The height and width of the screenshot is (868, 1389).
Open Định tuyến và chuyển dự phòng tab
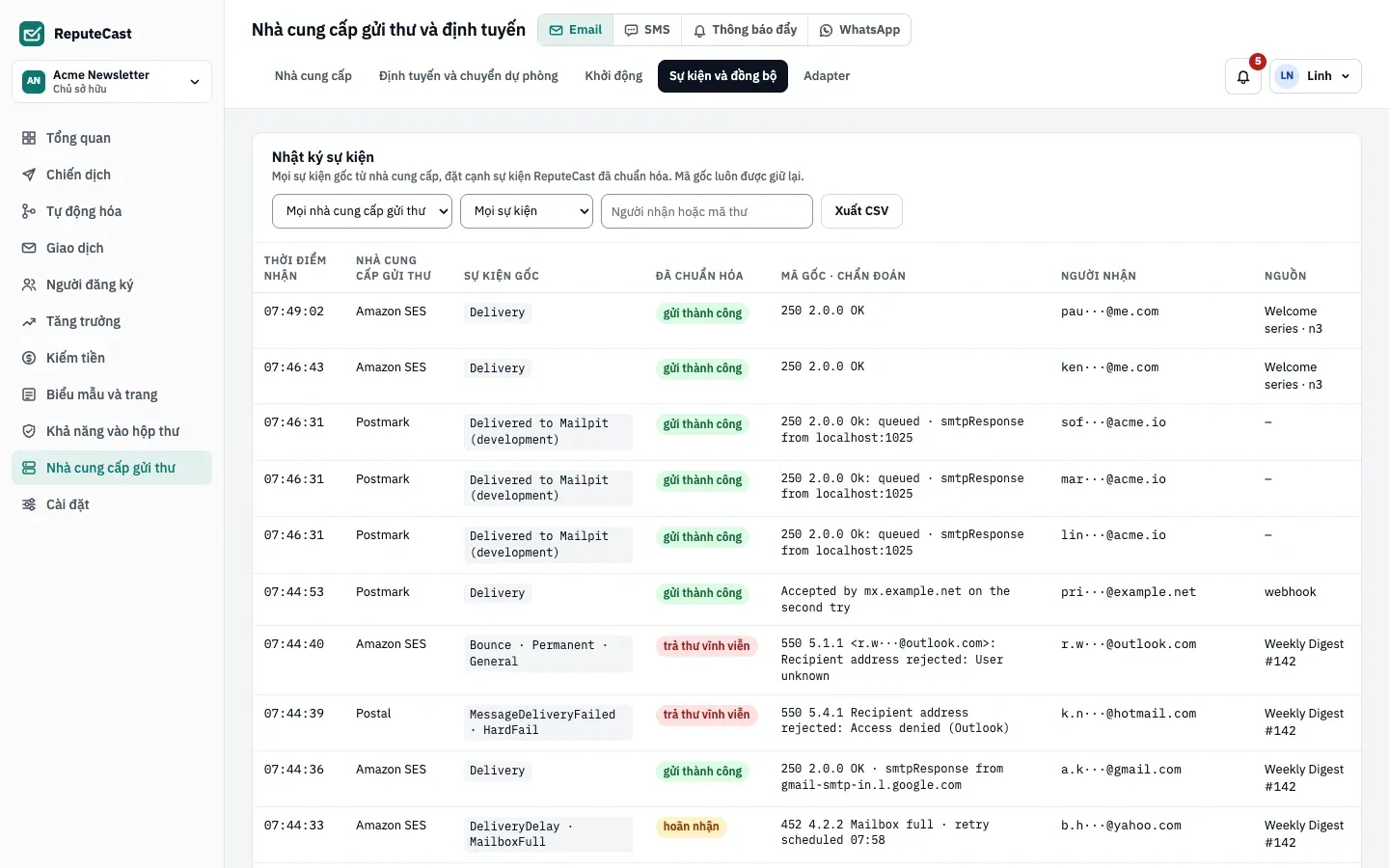coord(469,76)
